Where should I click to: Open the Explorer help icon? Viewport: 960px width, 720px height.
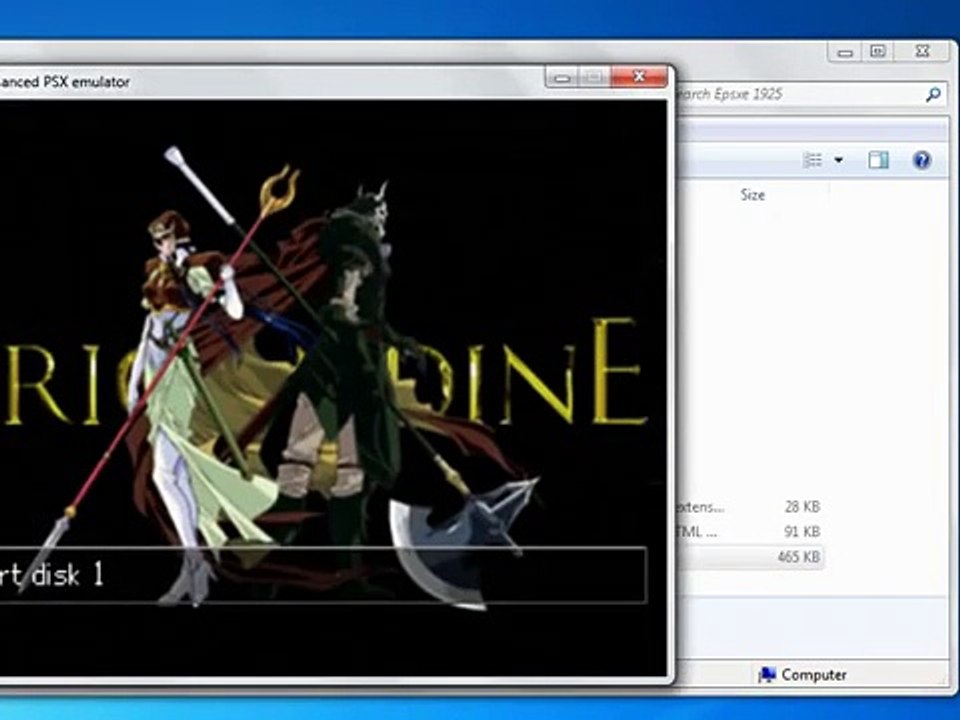(x=921, y=160)
